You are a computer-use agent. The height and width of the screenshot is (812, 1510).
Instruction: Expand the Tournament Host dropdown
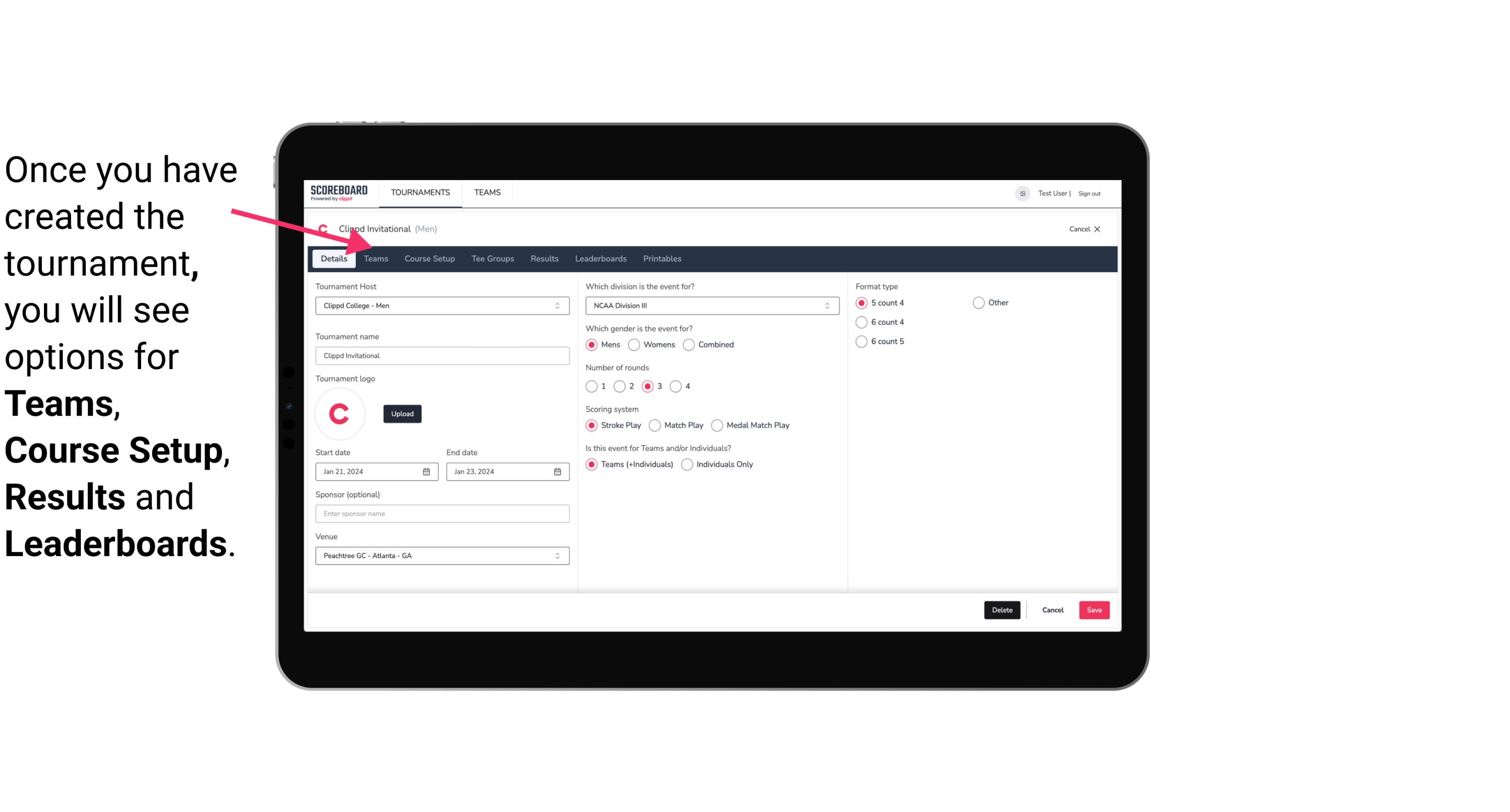click(x=558, y=305)
